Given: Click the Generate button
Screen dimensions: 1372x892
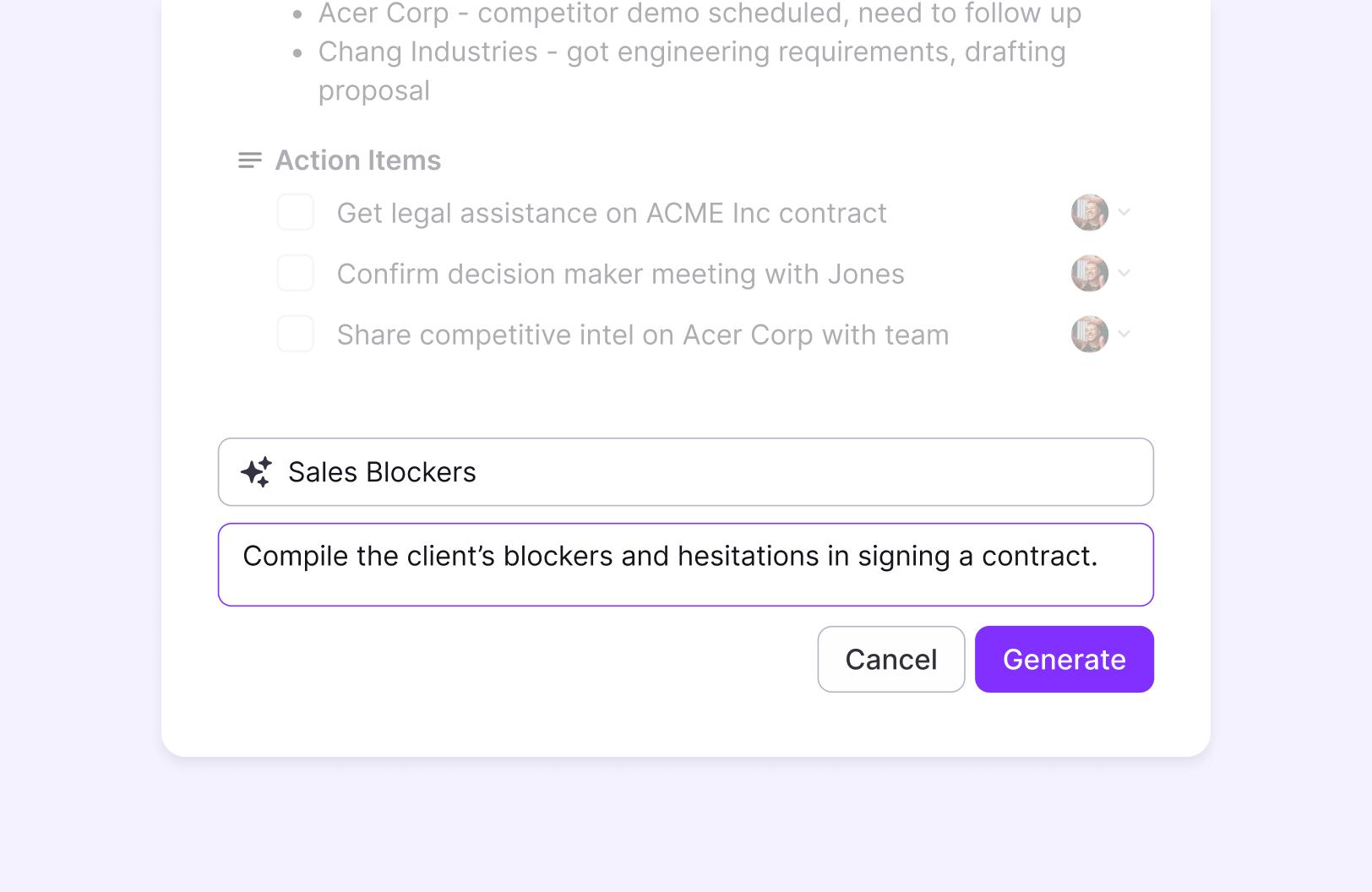Looking at the screenshot, I should click(x=1064, y=659).
